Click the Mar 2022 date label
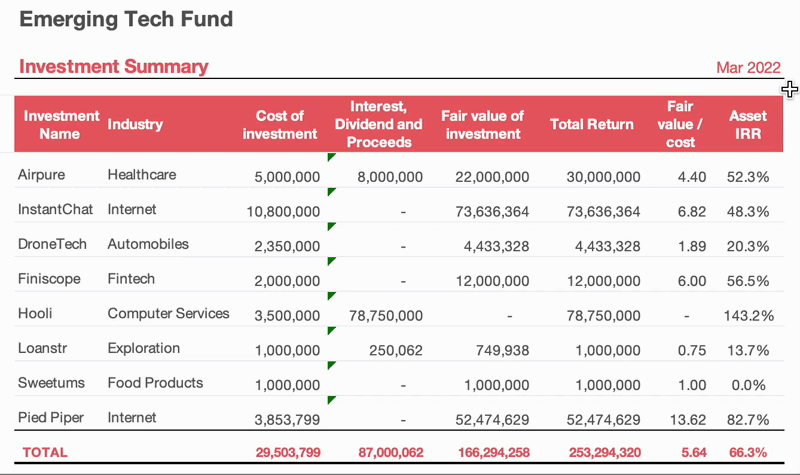This screenshot has height=475, width=800. point(748,68)
